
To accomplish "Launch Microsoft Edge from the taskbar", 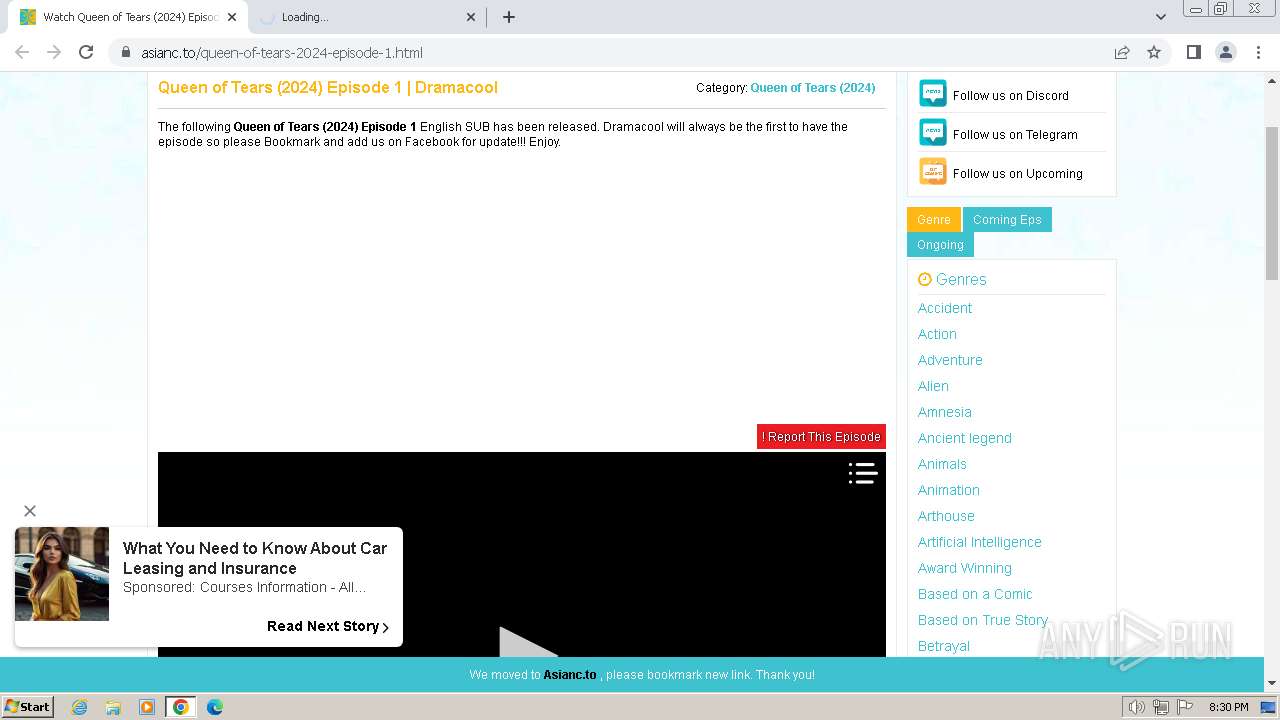I will 214,707.
